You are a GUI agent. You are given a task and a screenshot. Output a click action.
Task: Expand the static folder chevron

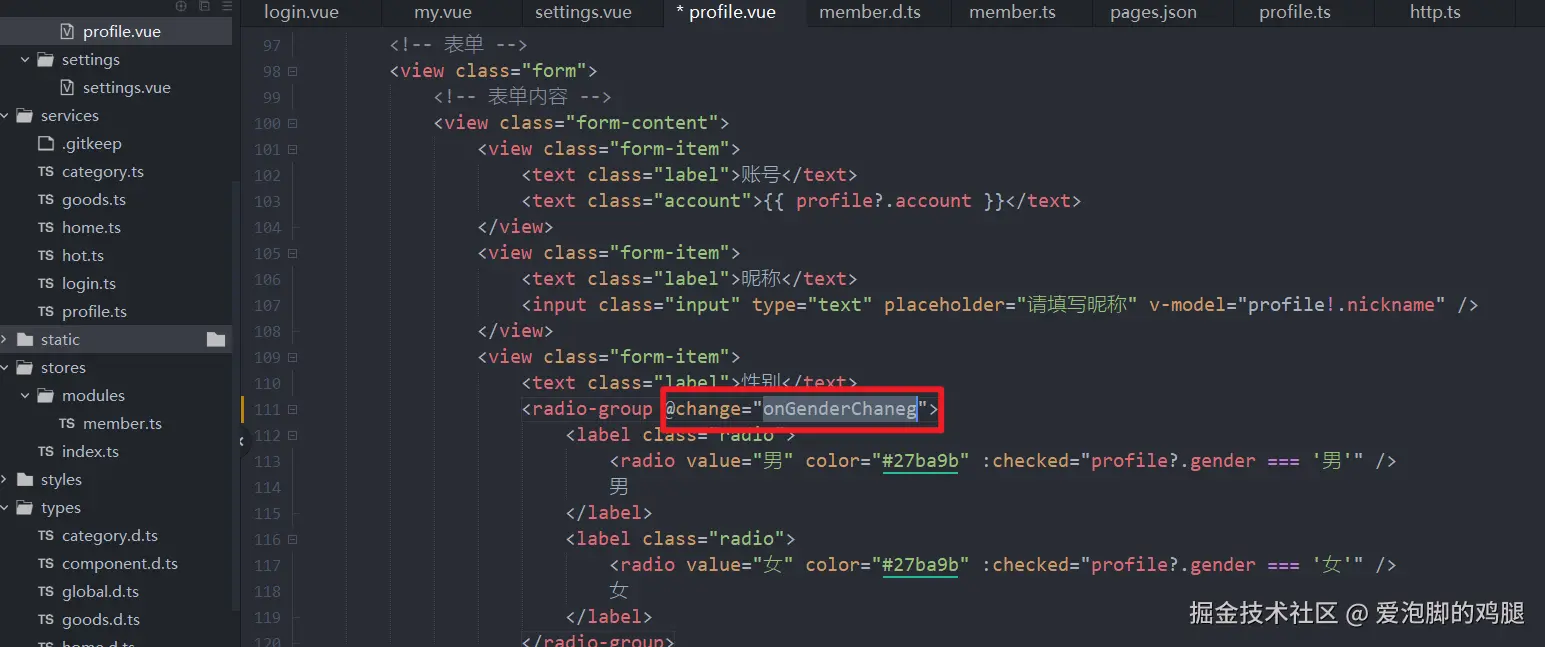pos(4,340)
